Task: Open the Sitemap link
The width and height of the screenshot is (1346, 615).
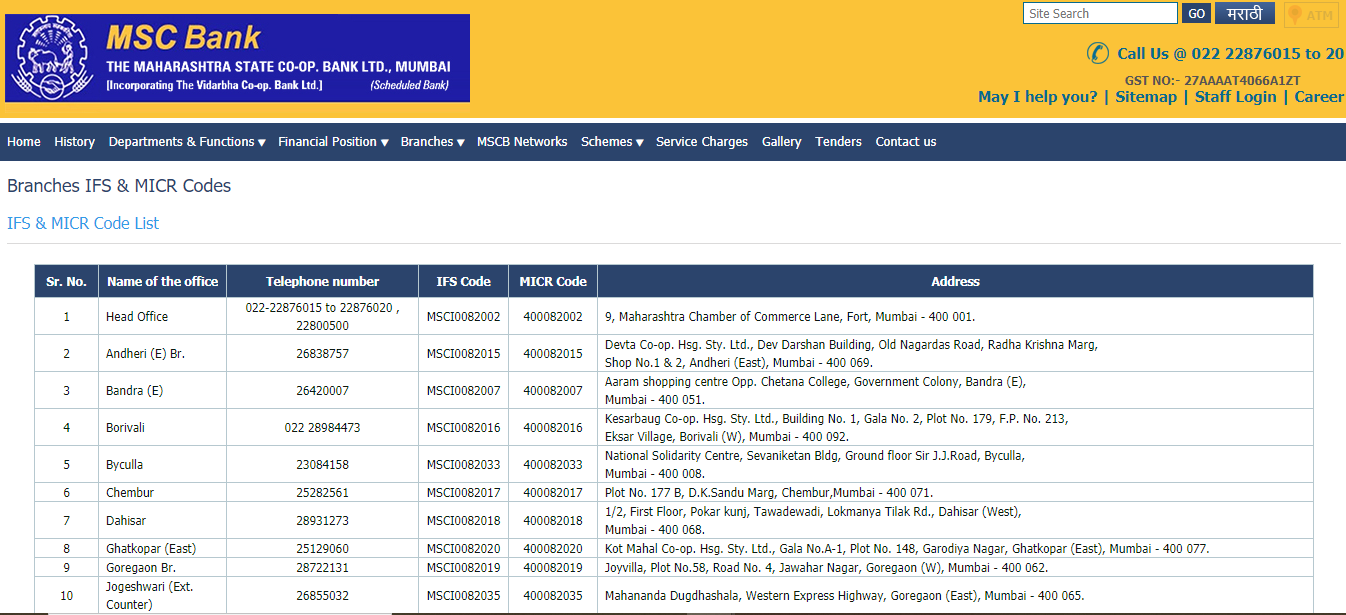Action: (x=1146, y=97)
